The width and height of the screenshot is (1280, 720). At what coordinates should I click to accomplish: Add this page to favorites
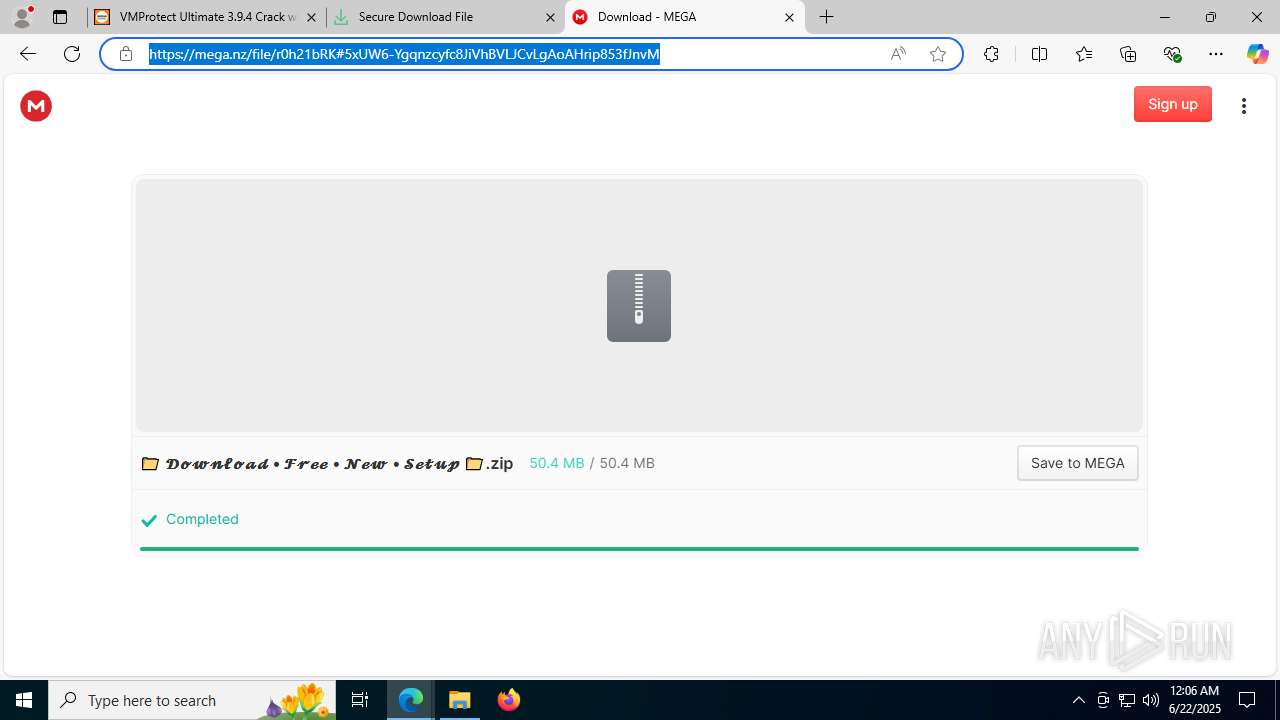tap(938, 54)
